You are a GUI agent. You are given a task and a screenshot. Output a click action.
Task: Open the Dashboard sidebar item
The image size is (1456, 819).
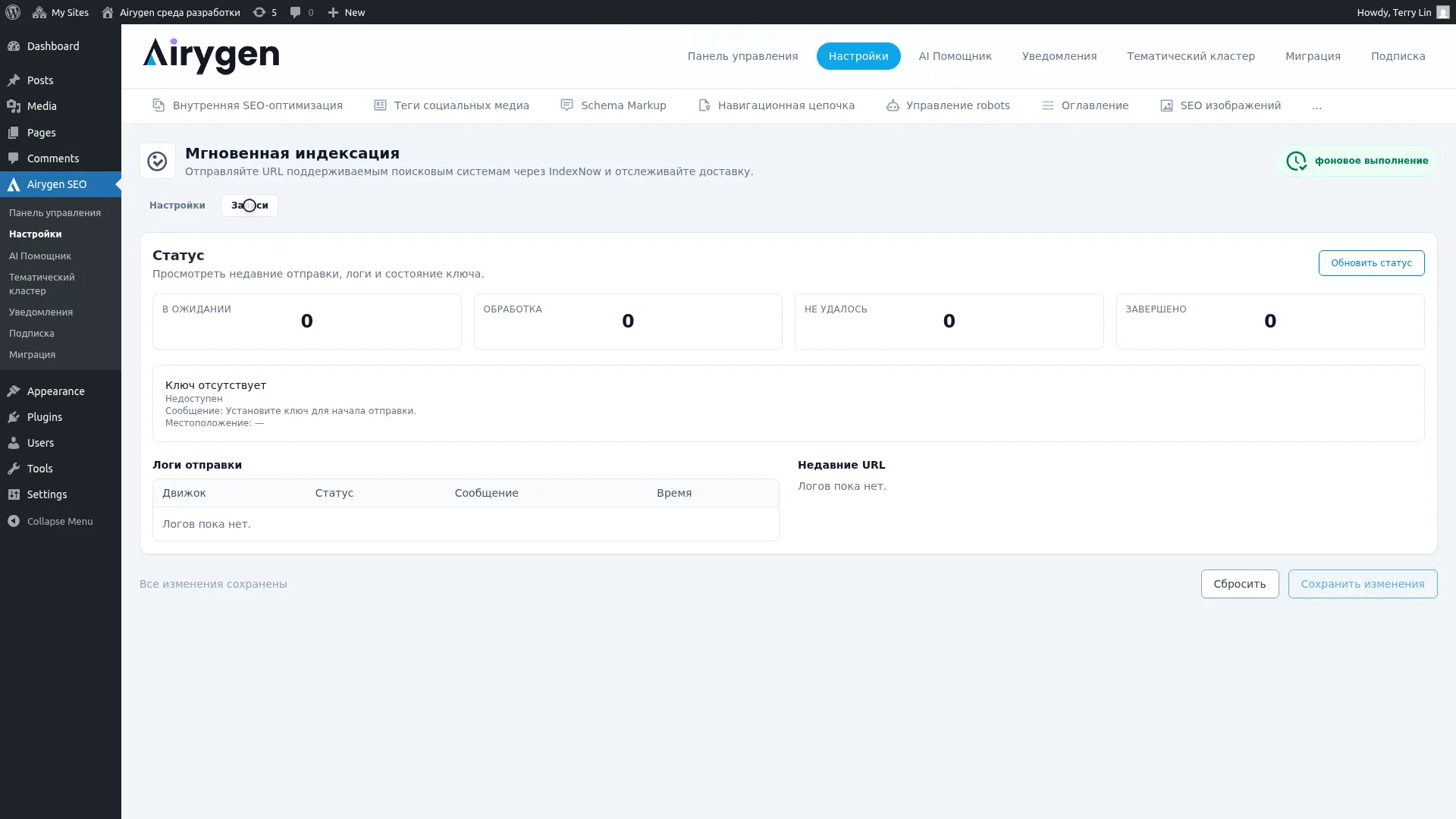coord(61,46)
